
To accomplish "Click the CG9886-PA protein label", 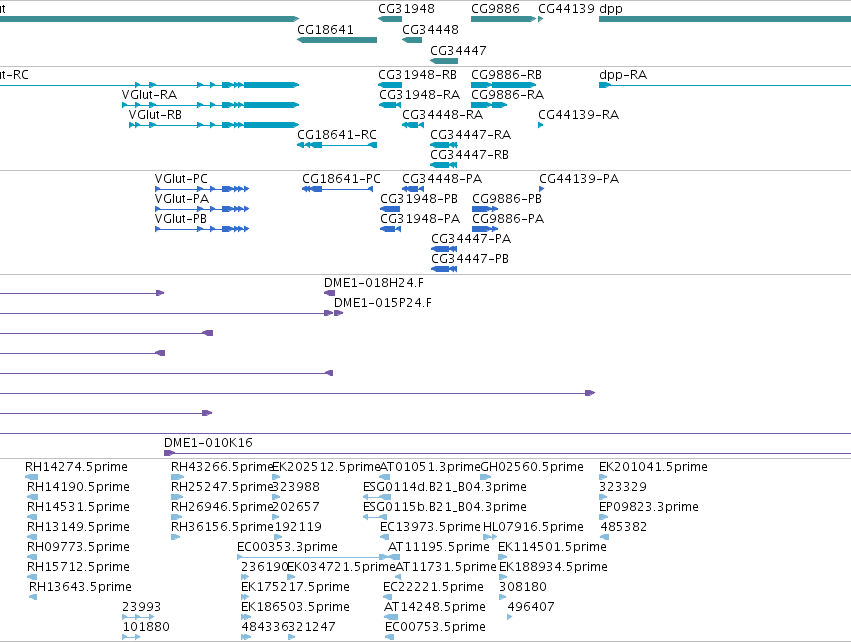I will click(x=508, y=219).
